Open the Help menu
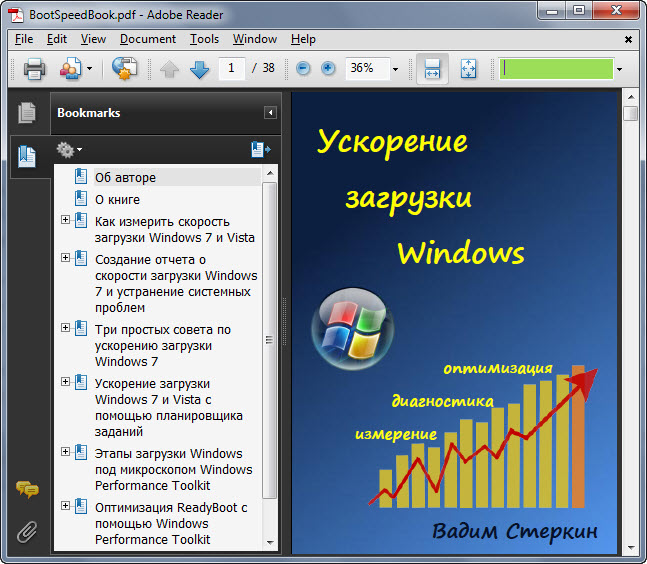The image size is (647, 564). coord(303,39)
